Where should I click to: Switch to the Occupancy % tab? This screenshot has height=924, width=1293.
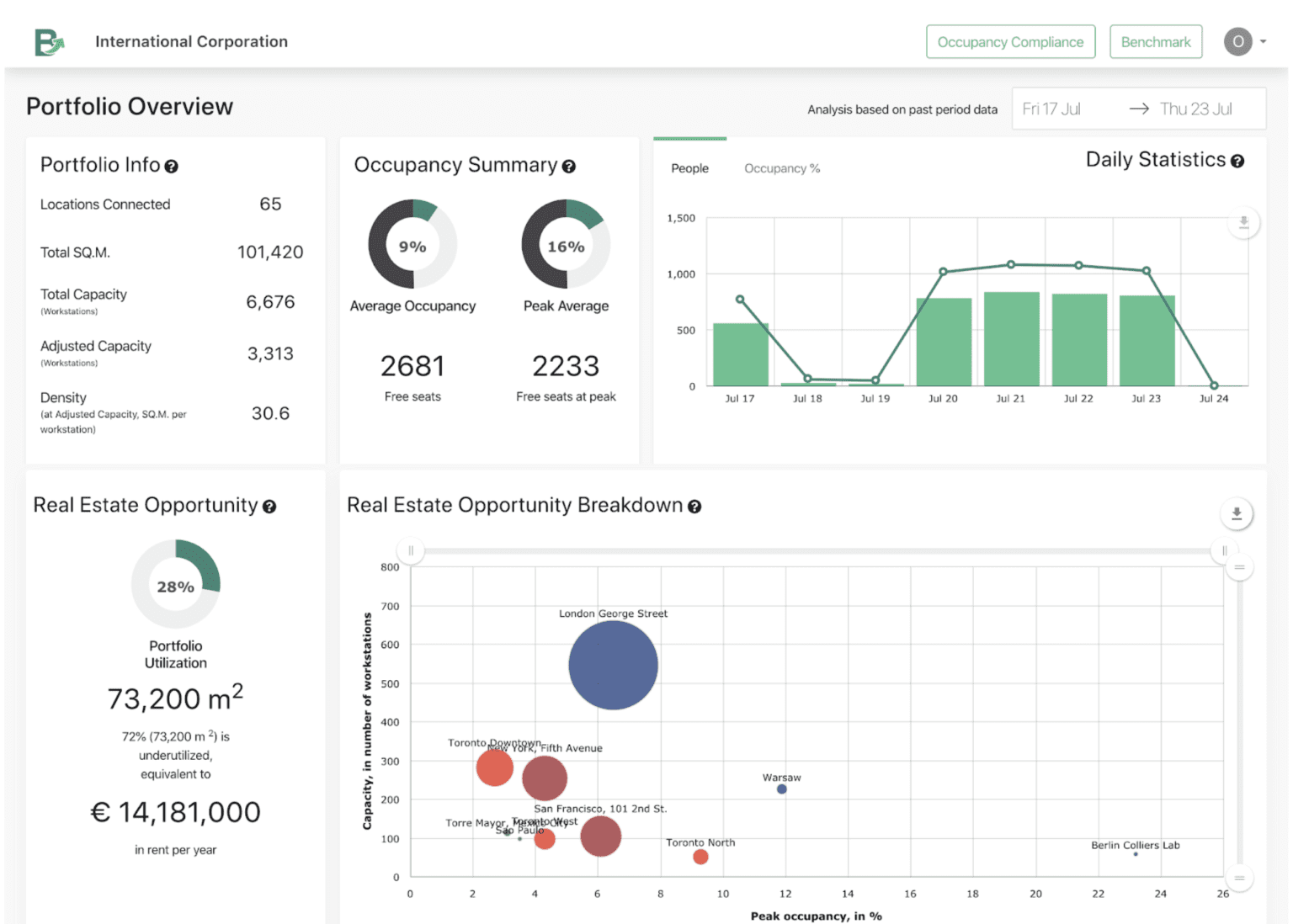pos(781,168)
